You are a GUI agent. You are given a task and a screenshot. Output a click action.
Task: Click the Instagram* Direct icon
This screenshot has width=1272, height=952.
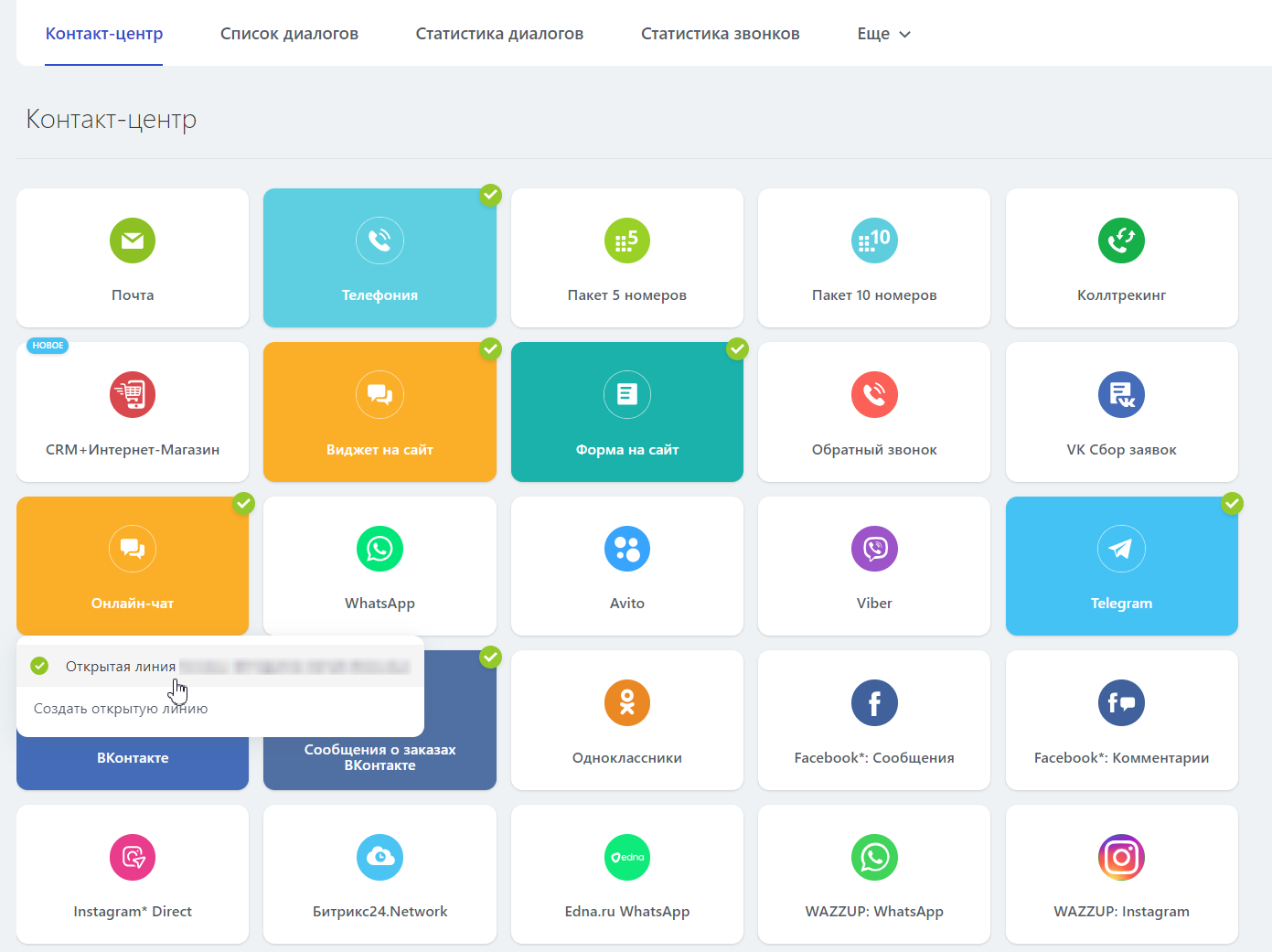click(x=133, y=857)
